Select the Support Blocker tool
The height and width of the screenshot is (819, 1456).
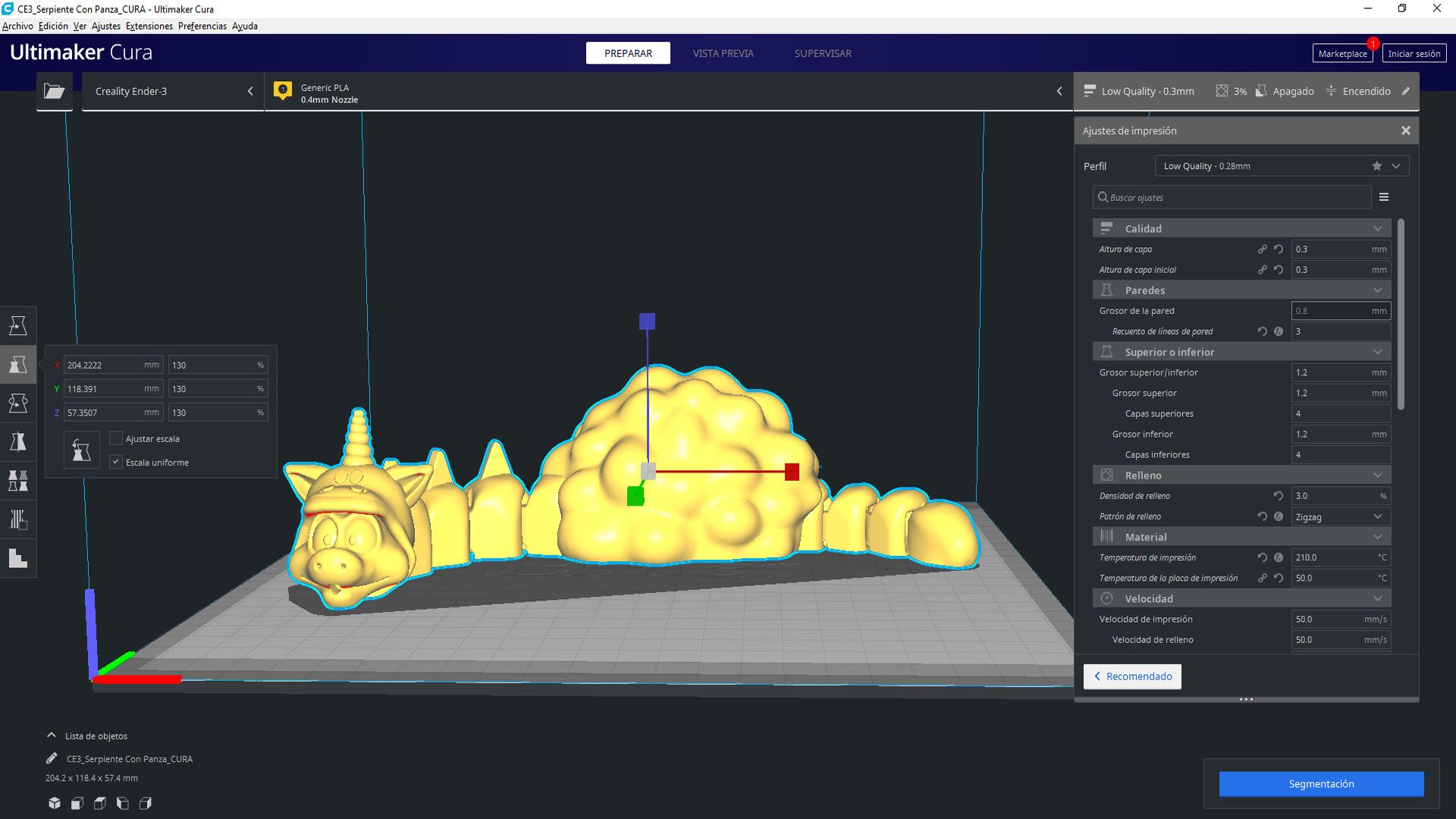[18, 519]
